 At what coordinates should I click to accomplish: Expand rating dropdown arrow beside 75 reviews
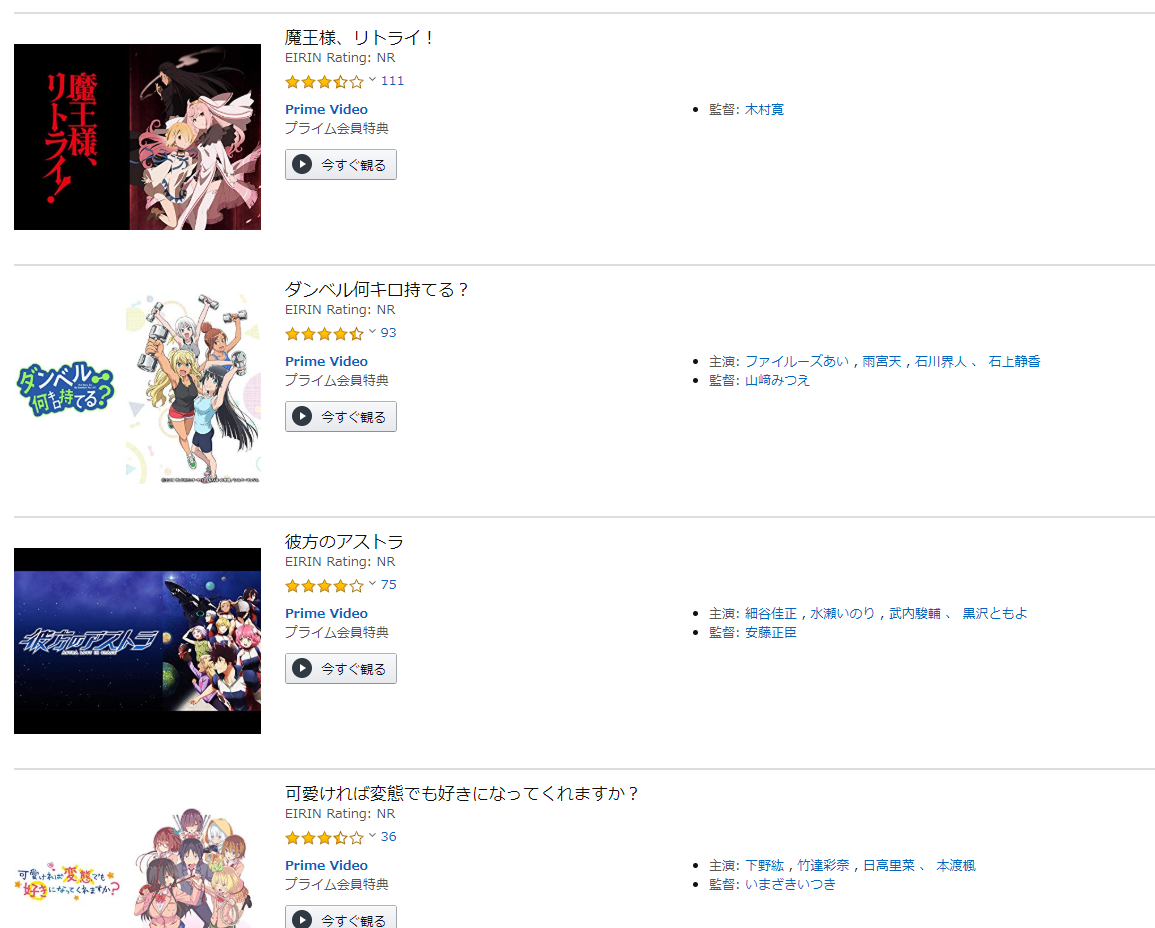point(372,584)
